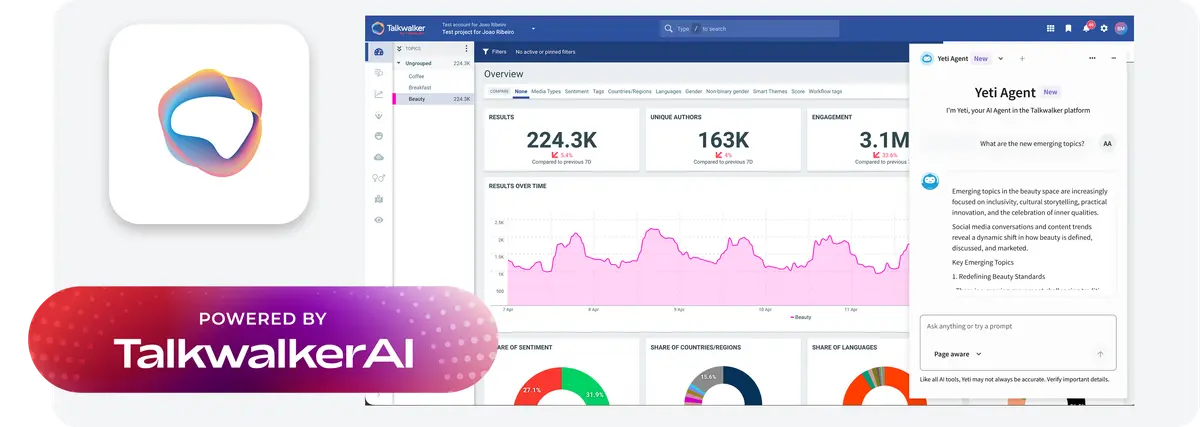Viewport: 1200px width, 427px height.
Task: Click the 15.6% countries donut segment
Action: pos(709,377)
